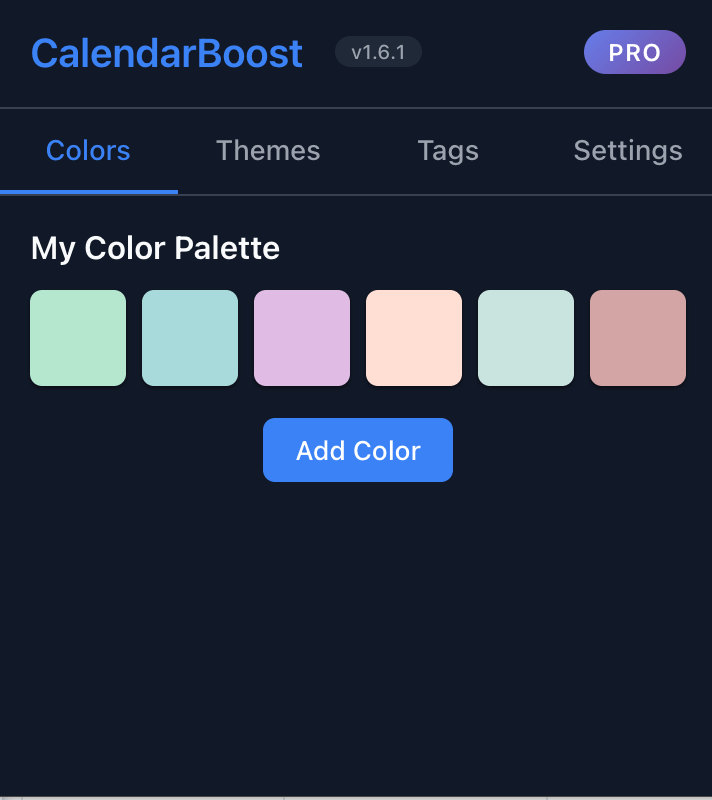Switch to the Tags tab
Screen dimensions: 712x800
coord(447,150)
